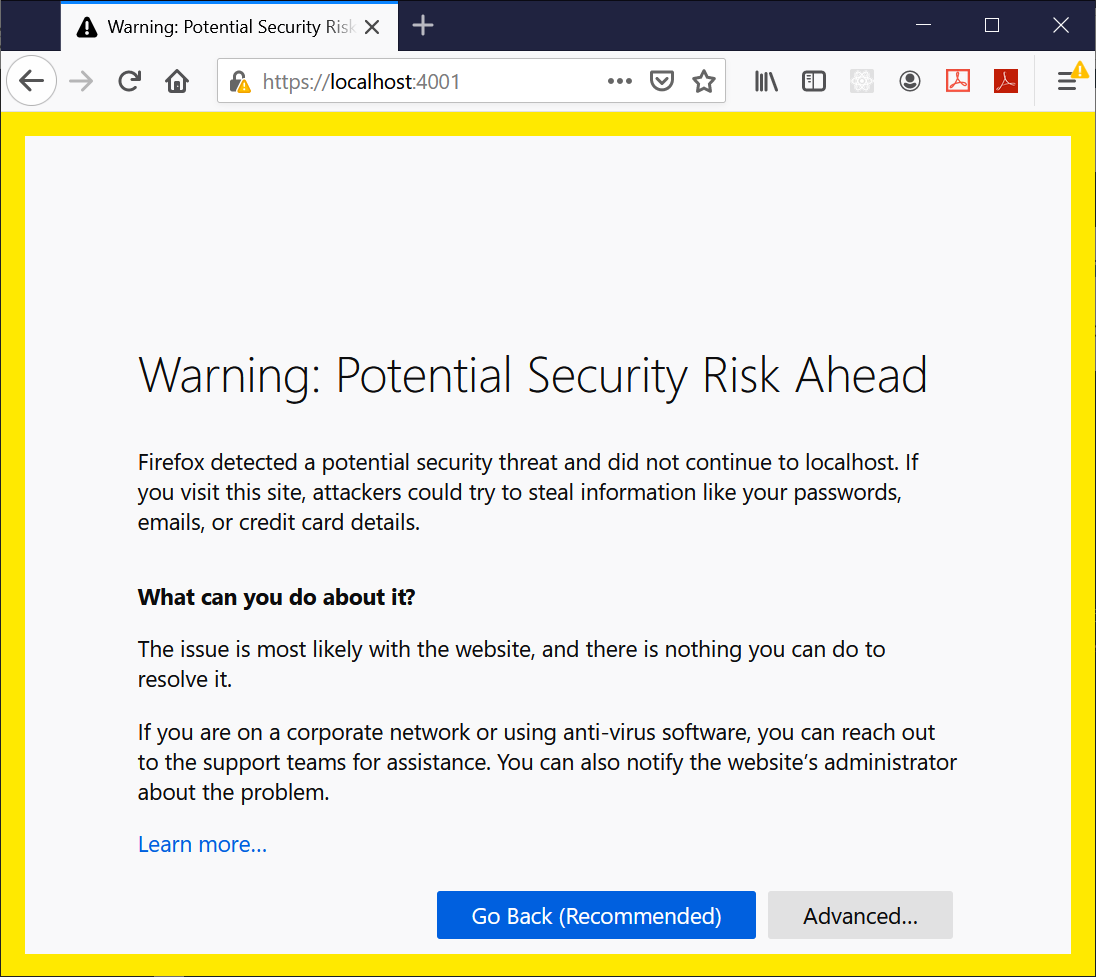Open page actions three-dot menu
Screen dimensions: 1096x977
pyautogui.click(x=619, y=81)
